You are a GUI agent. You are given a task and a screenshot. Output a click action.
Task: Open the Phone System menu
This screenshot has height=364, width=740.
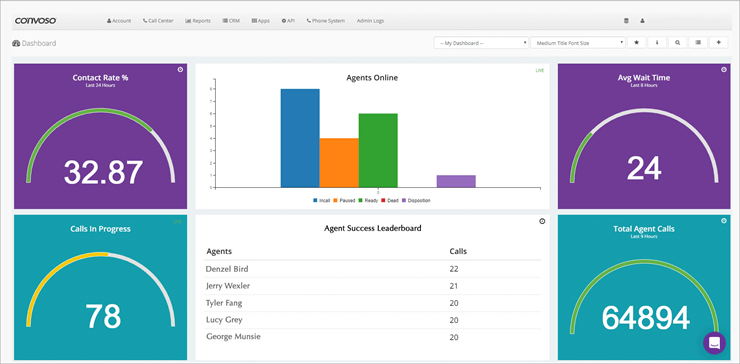[326, 21]
